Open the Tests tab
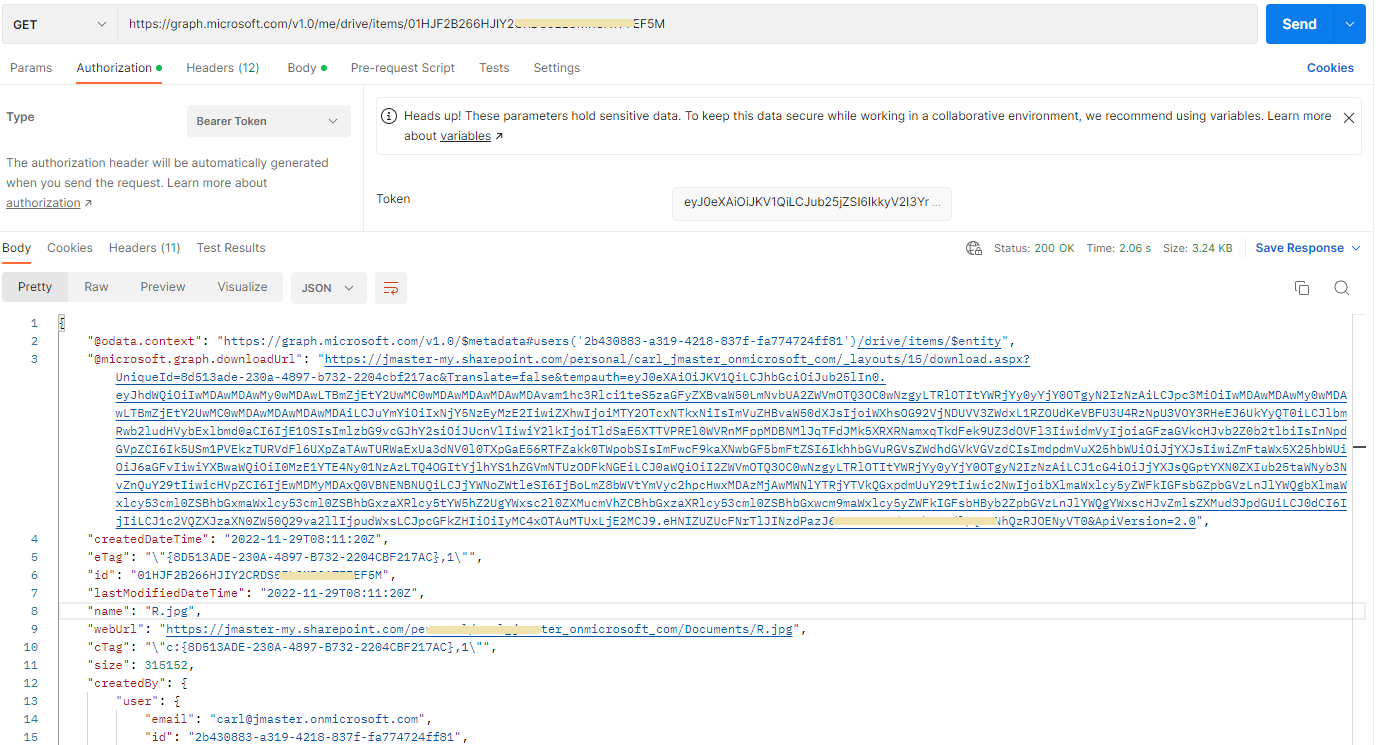 coord(494,67)
